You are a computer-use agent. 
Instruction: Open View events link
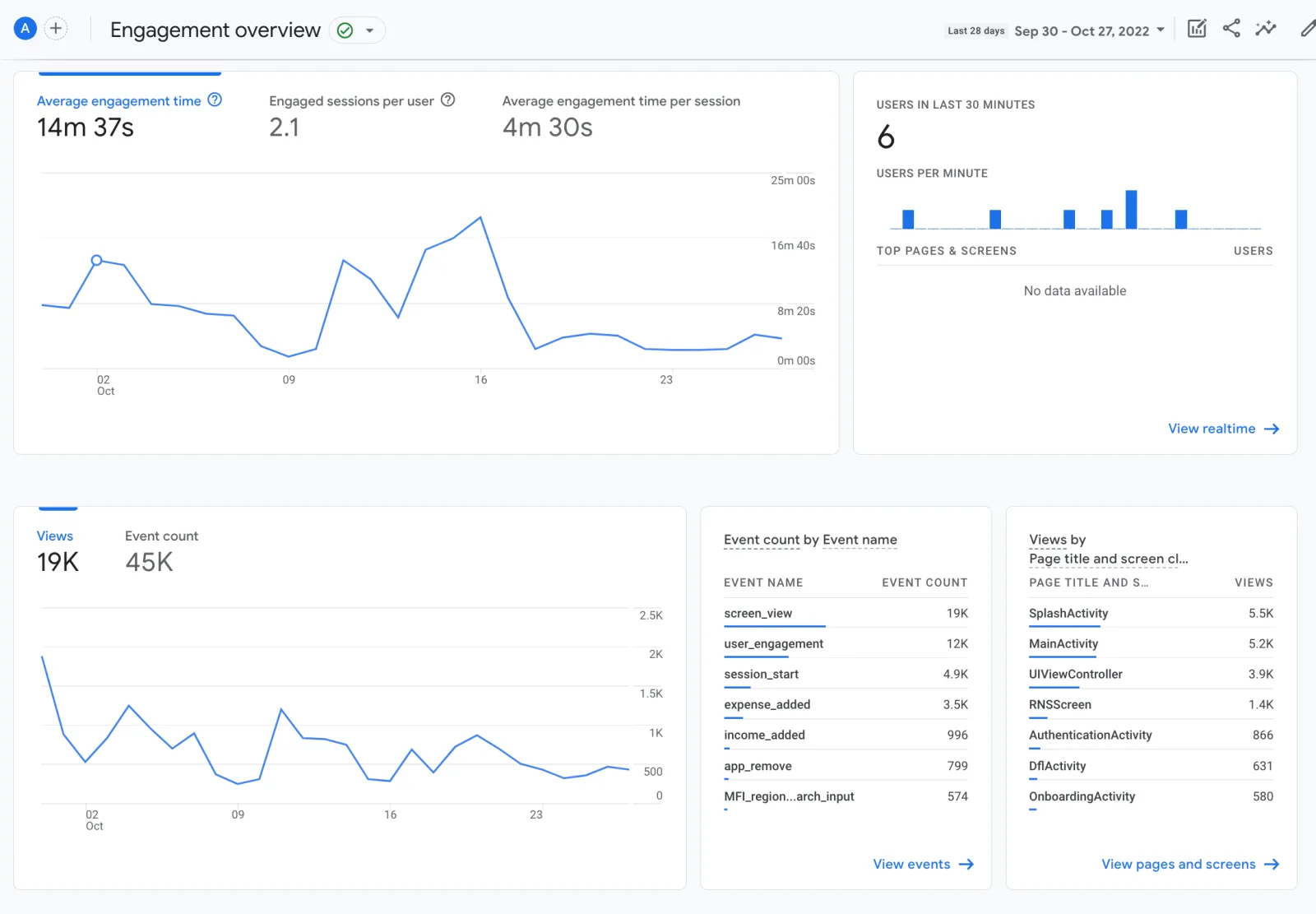(923, 864)
